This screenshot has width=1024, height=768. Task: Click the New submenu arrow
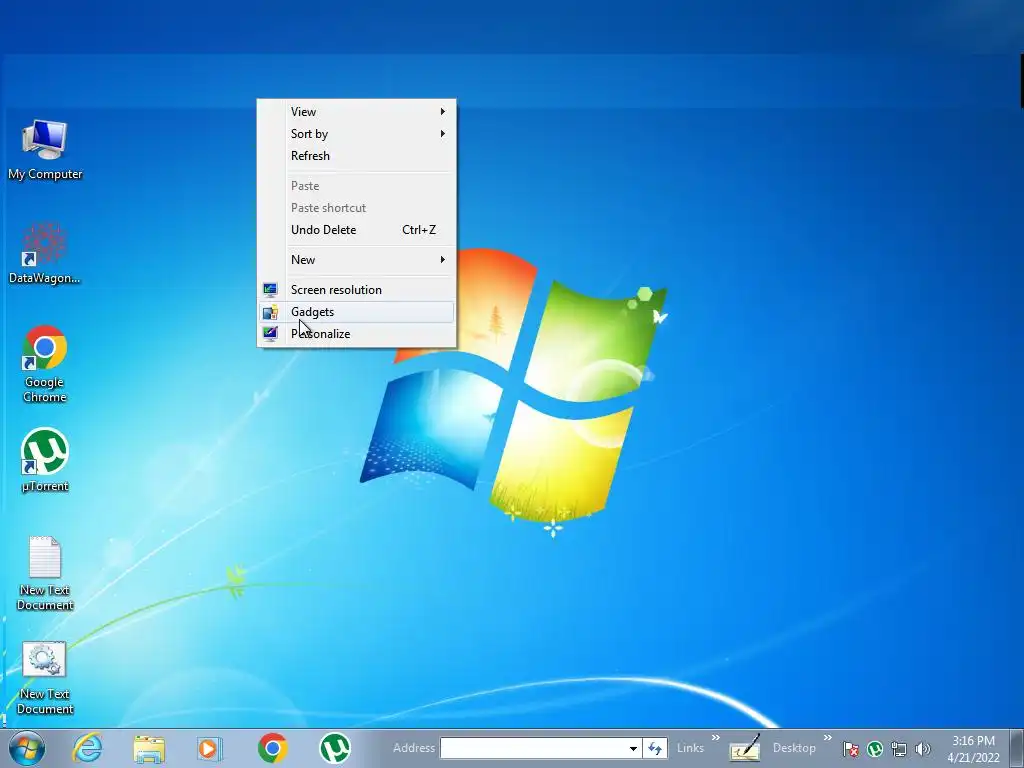pos(443,260)
